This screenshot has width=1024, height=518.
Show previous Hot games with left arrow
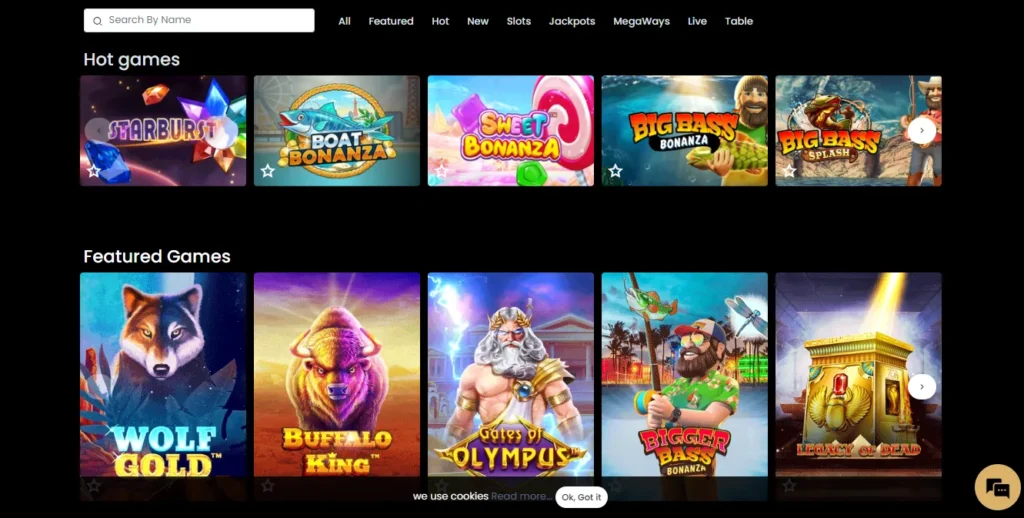98,130
